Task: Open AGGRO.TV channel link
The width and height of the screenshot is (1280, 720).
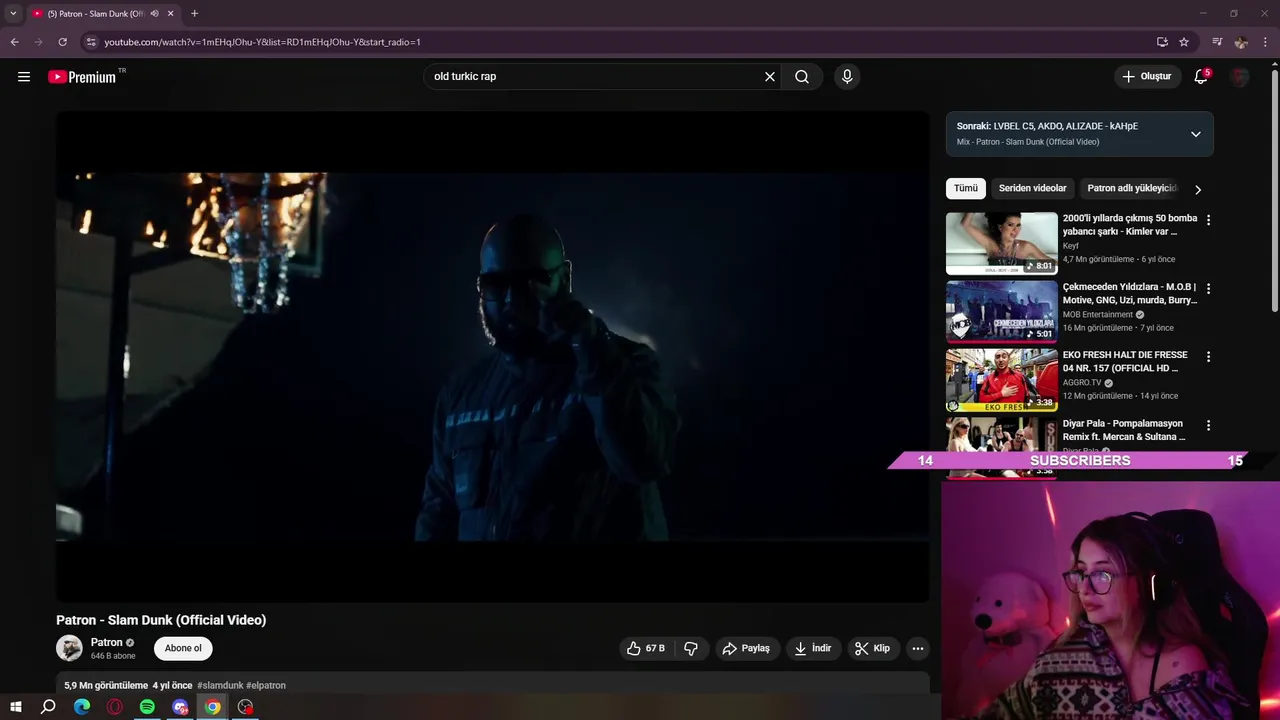Action: click(x=1082, y=383)
